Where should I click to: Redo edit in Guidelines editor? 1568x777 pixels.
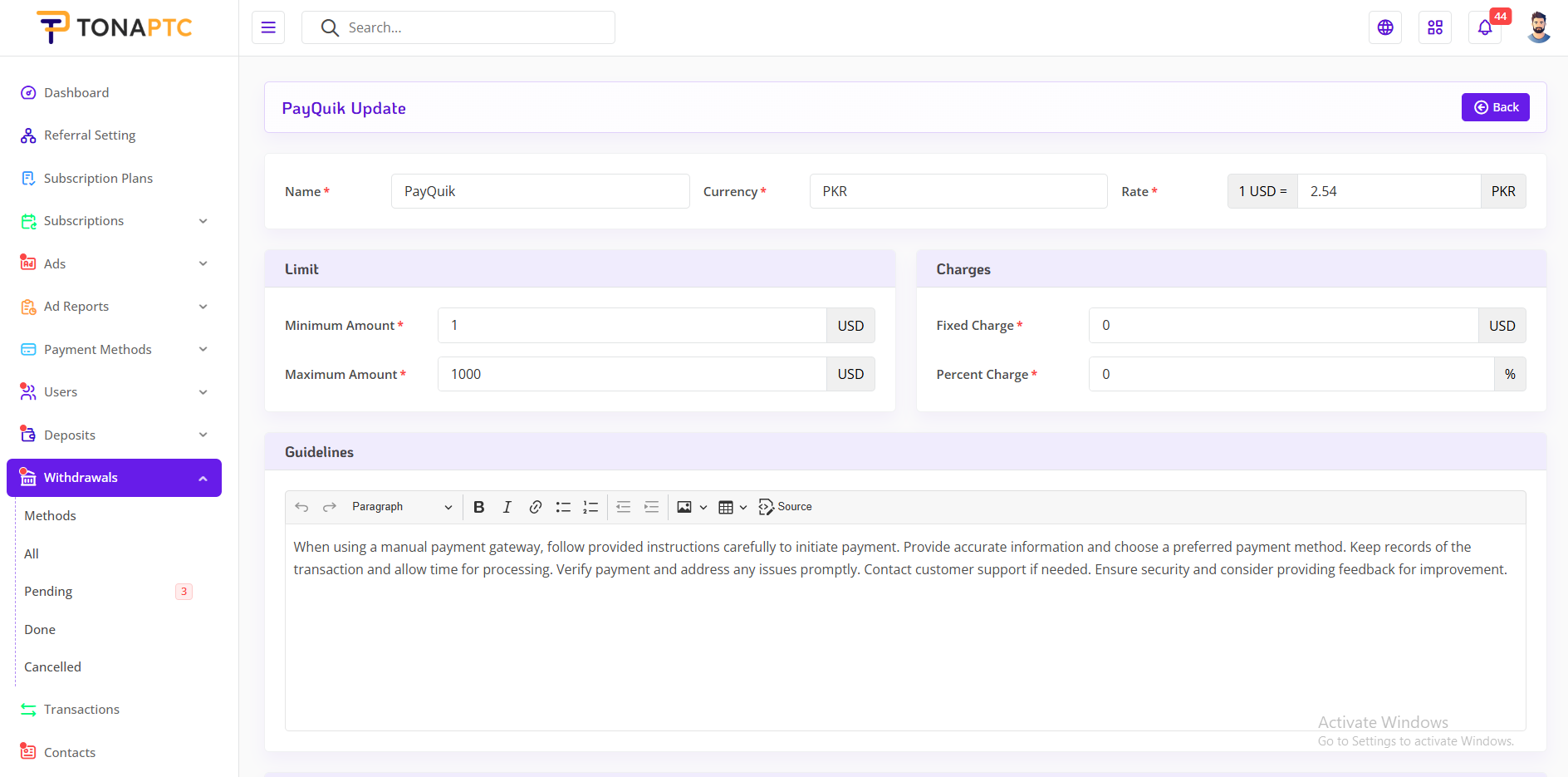point(330,507)
